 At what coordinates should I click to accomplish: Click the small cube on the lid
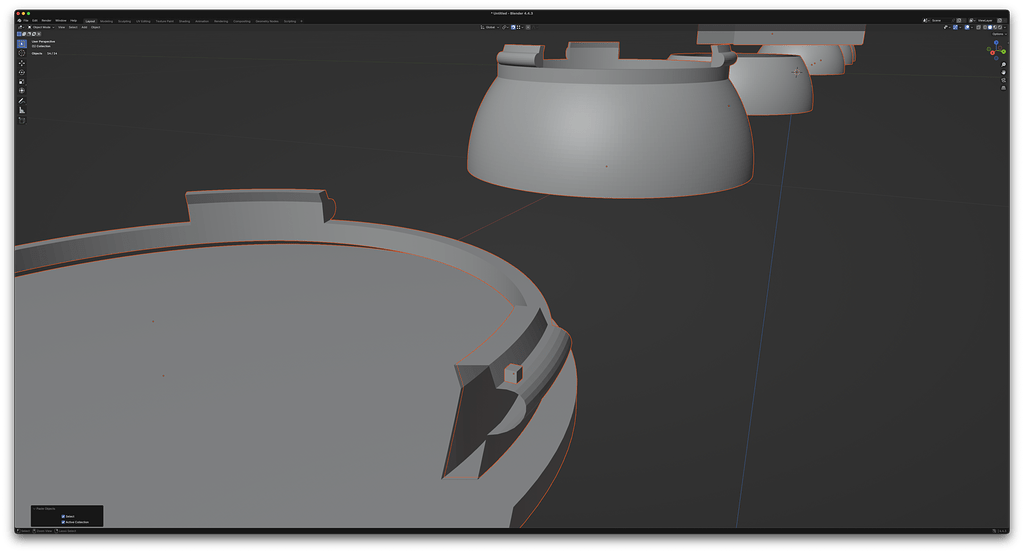(x=513, y=373)
